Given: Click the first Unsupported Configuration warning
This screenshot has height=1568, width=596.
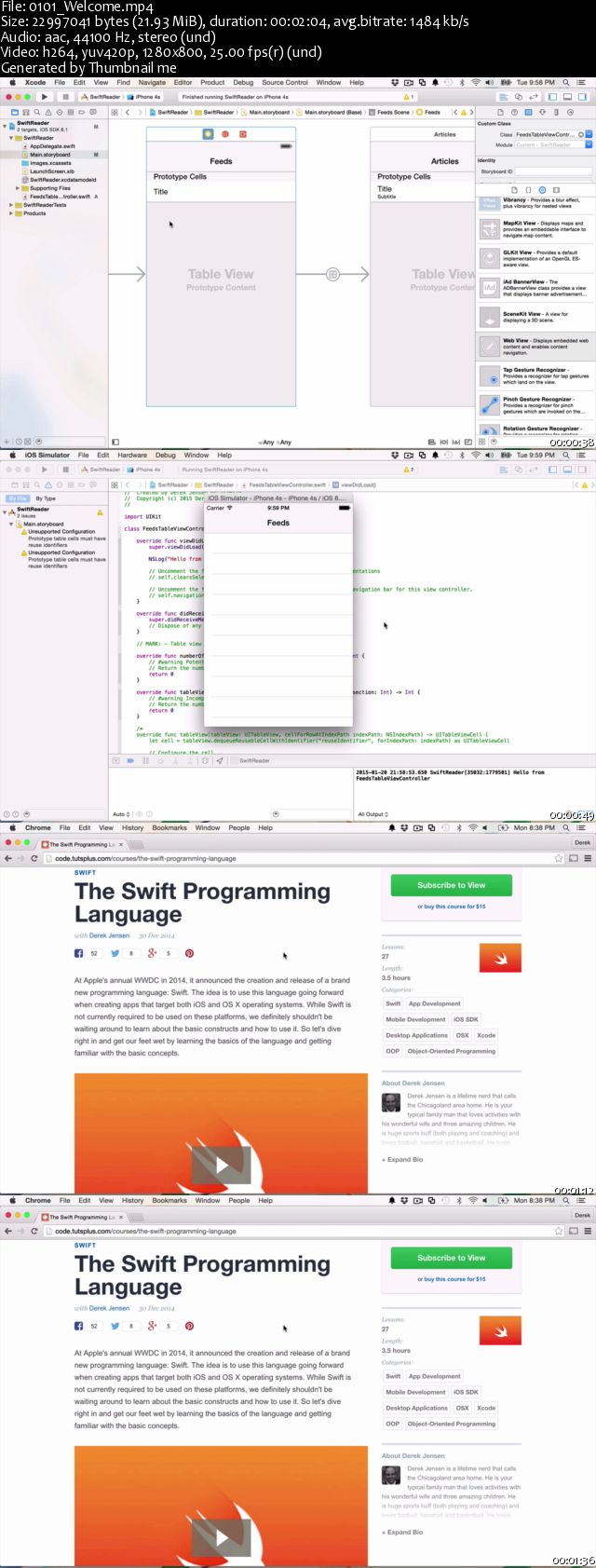Looking at the screenshot, I should tap(62, 539).
